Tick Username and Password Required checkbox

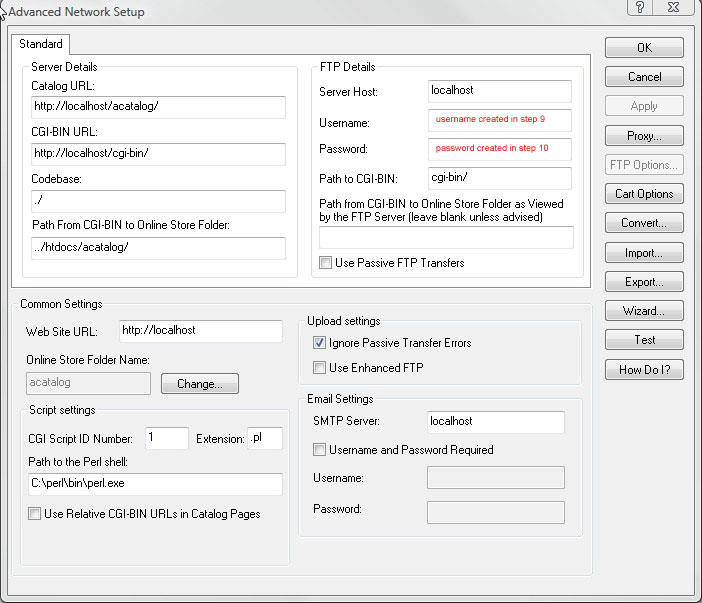(x=320, y=450)
